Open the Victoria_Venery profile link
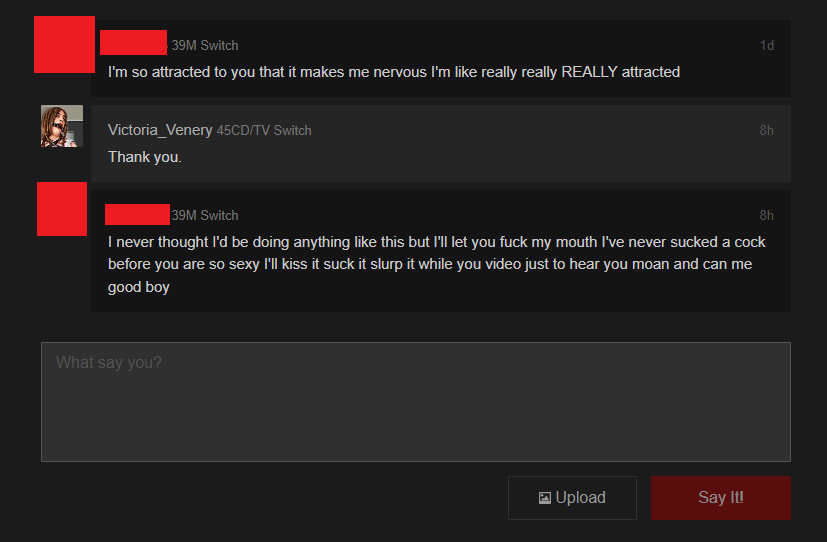This screenshot has height=542, width=827. (160, 130)
